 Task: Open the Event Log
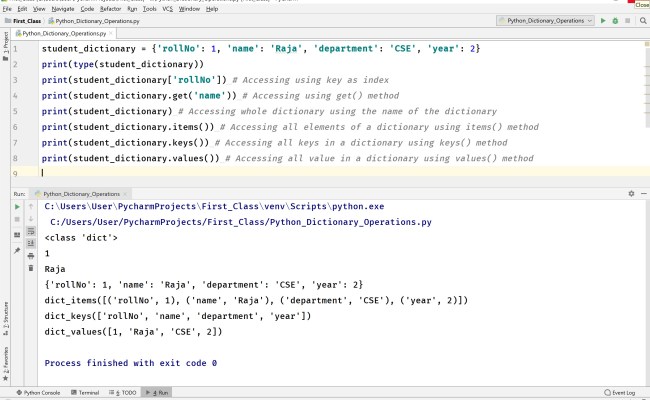[x=620, y=393]
